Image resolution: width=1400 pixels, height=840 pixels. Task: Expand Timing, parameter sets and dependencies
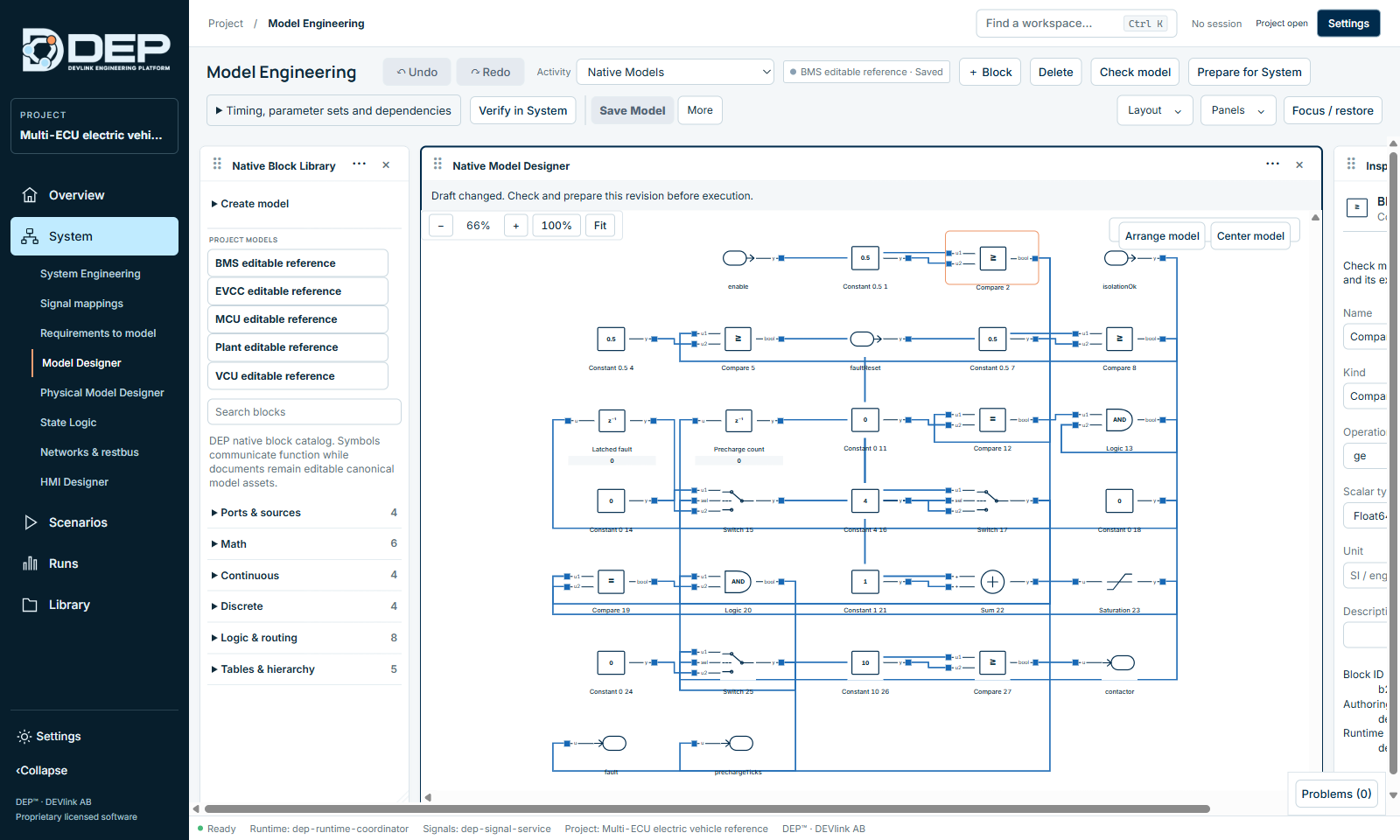333,110
